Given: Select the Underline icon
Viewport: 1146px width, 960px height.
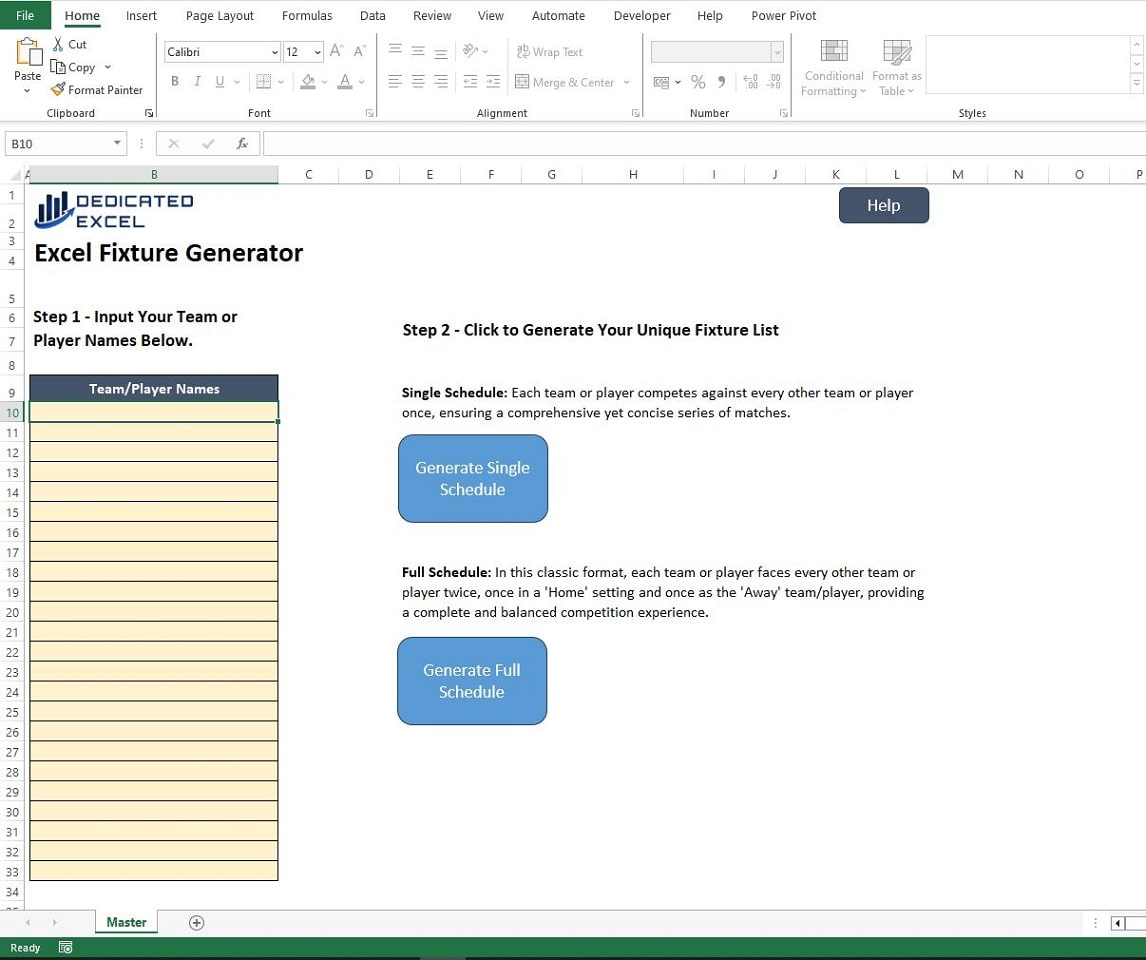Looking at the screenshot, I should (218, 81).
